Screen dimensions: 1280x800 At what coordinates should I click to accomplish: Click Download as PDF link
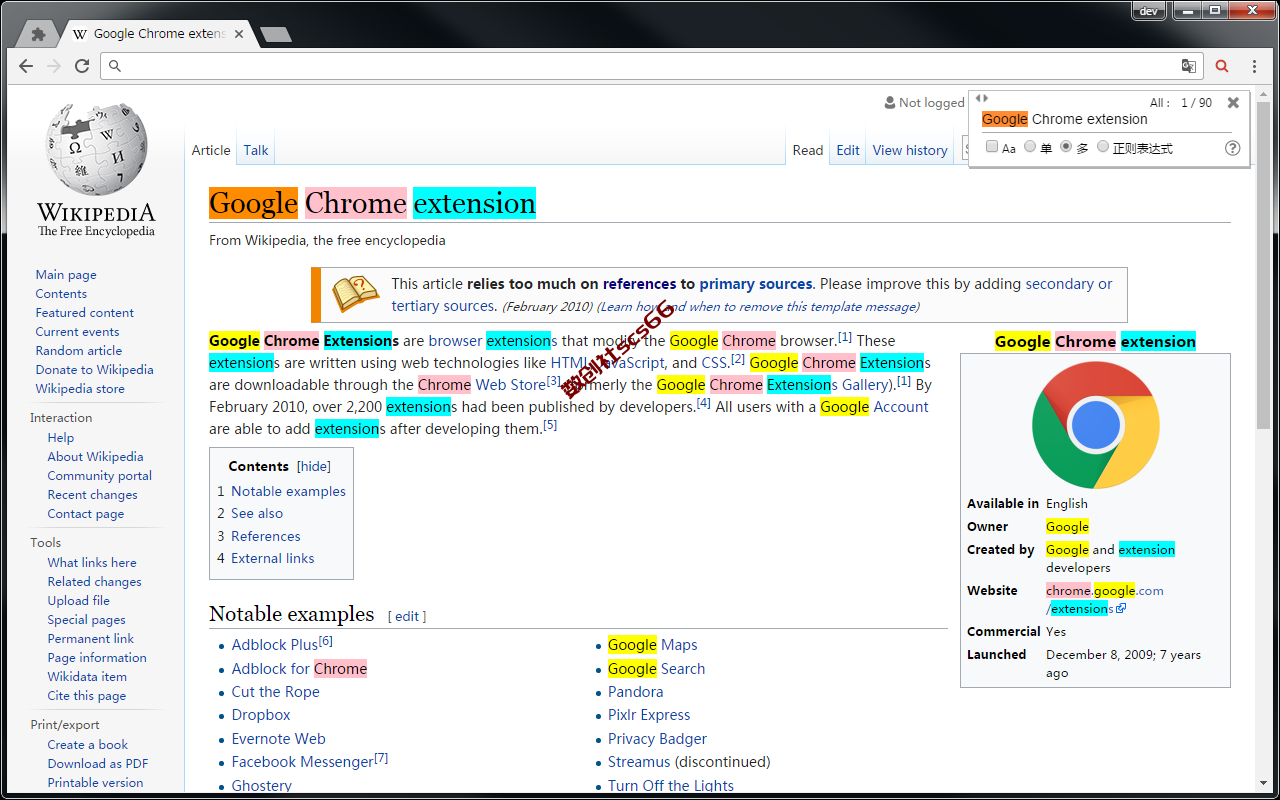[98, 763]
